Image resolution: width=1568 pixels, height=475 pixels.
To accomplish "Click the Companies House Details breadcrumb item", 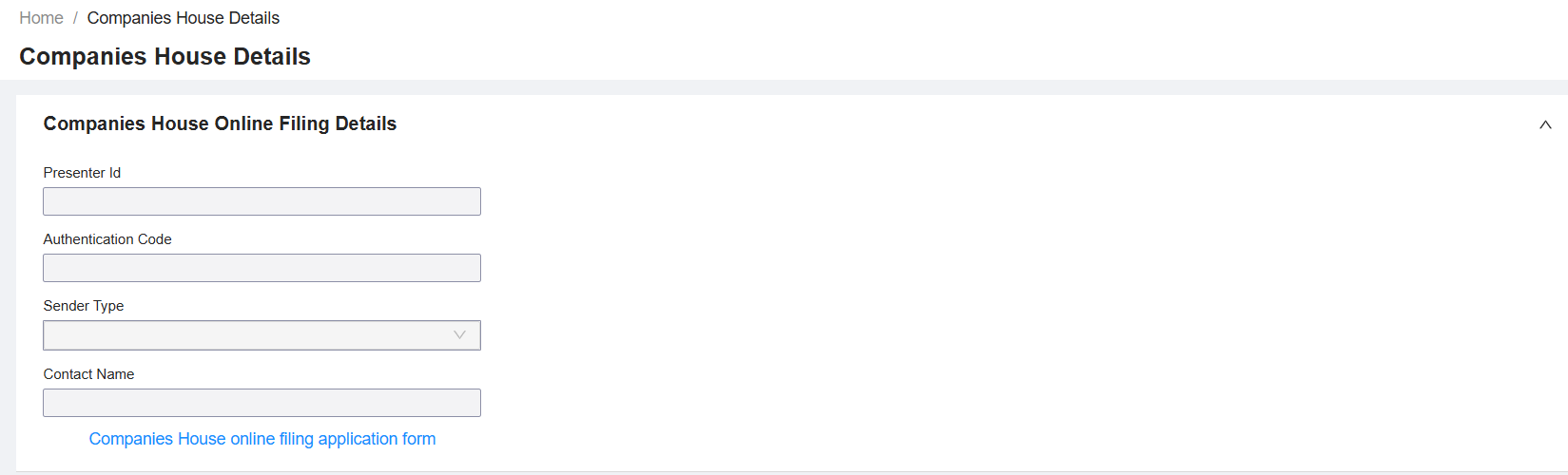I will click(184, 18).
